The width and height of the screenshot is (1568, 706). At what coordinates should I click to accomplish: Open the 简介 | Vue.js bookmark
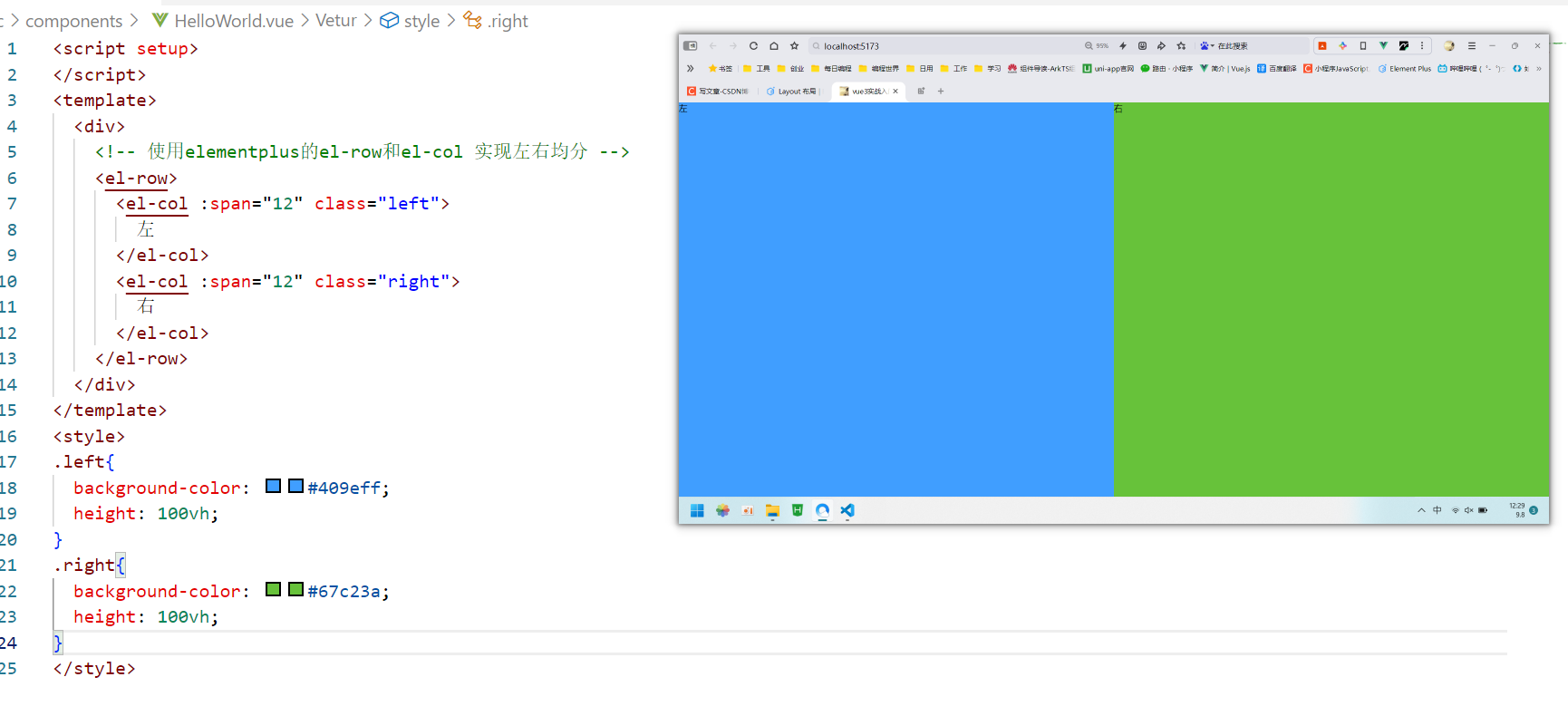(1224, 68)
